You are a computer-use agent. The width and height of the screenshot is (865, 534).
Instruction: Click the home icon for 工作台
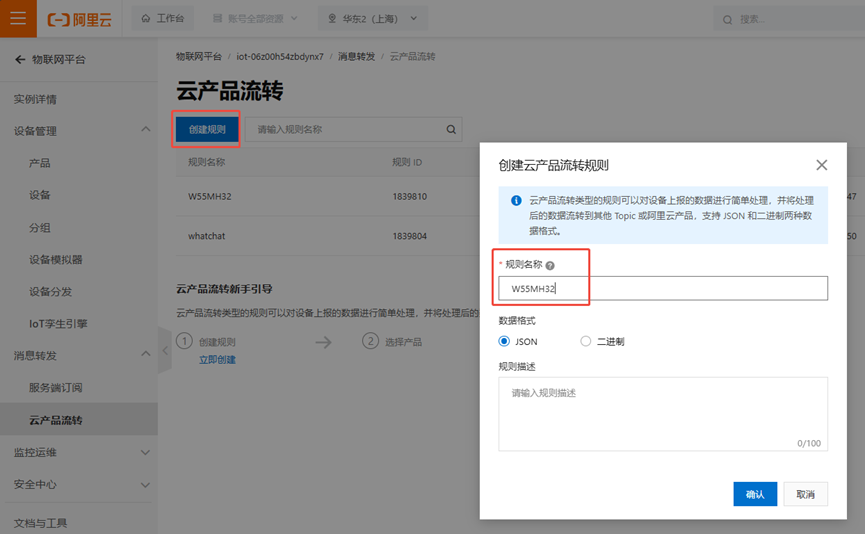tap(147, 19)
